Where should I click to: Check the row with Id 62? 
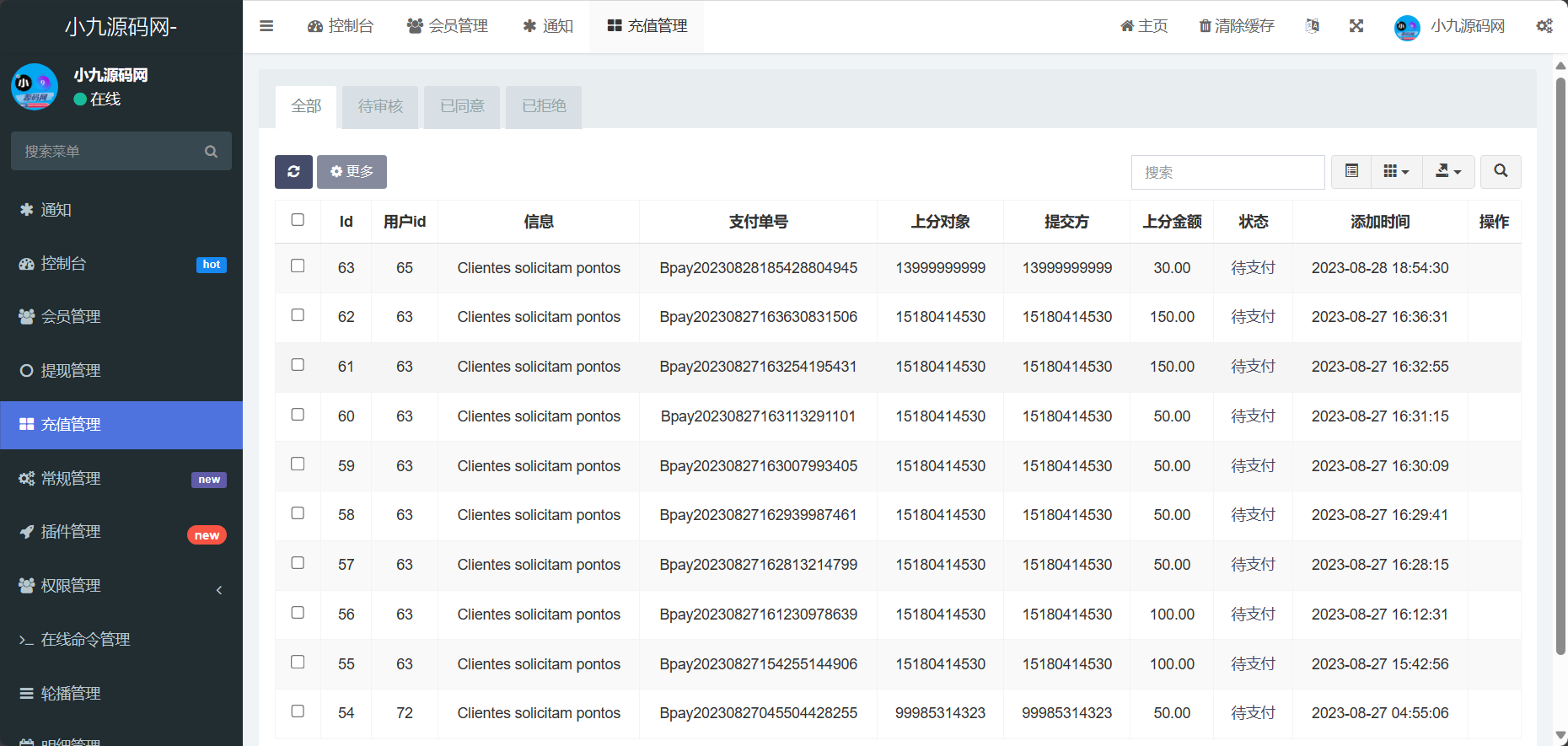298,315
